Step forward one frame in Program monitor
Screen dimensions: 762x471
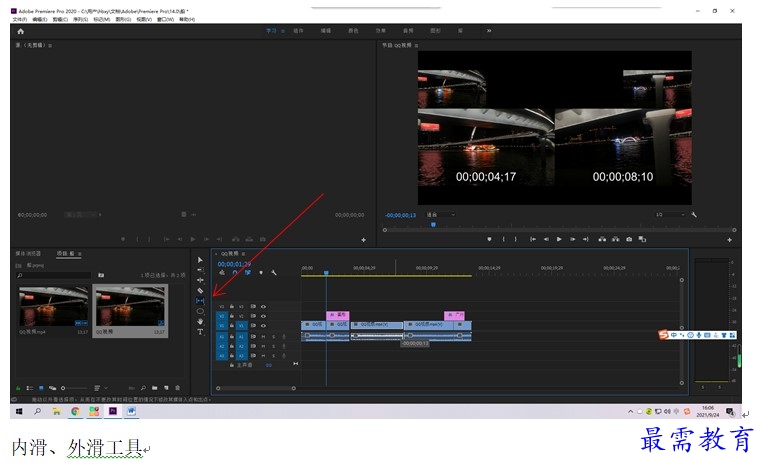572,239
